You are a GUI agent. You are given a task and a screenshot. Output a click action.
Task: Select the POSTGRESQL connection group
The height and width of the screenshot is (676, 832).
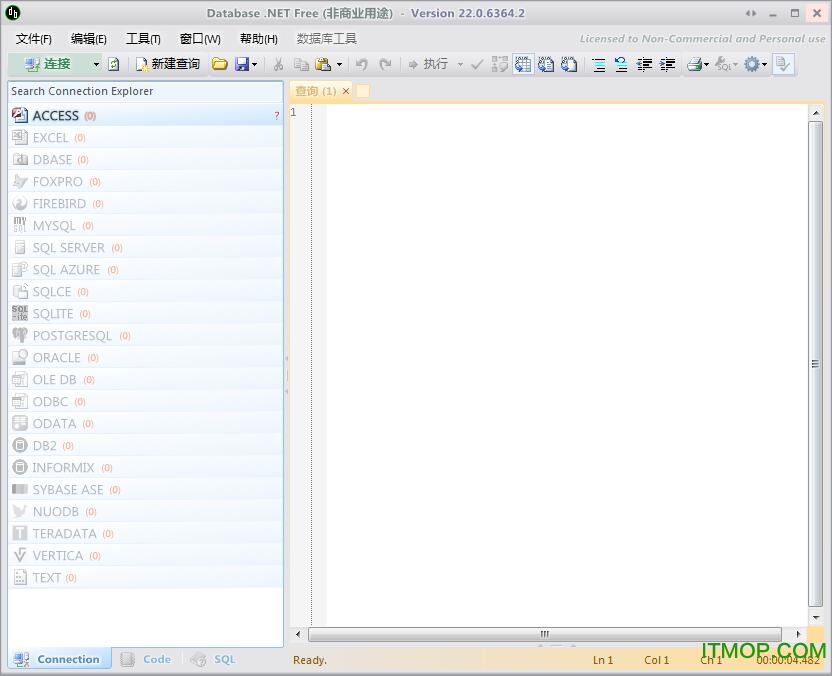tap(145, 336)
